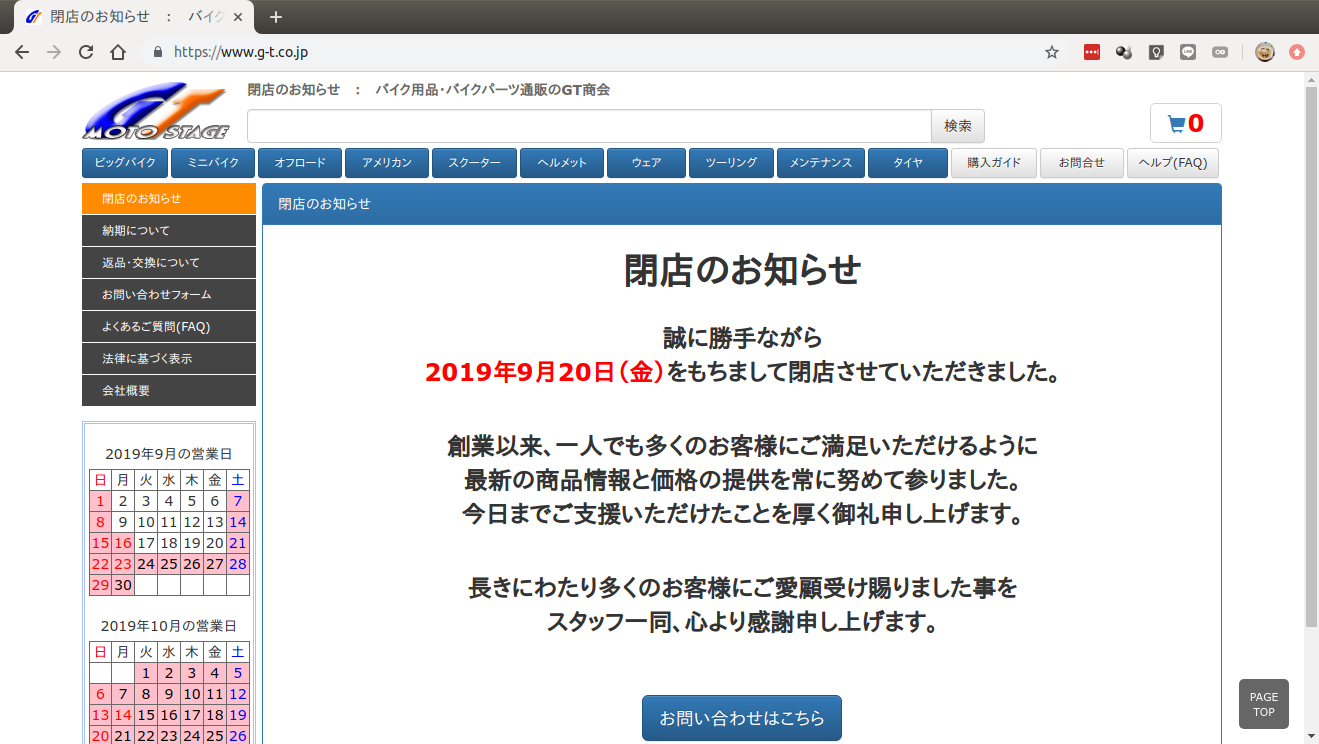Image resolution: width=1319 pixels, height=744 pixels.
Task: Open the LastPass extension icon
Action: (x=1092, y=52)
